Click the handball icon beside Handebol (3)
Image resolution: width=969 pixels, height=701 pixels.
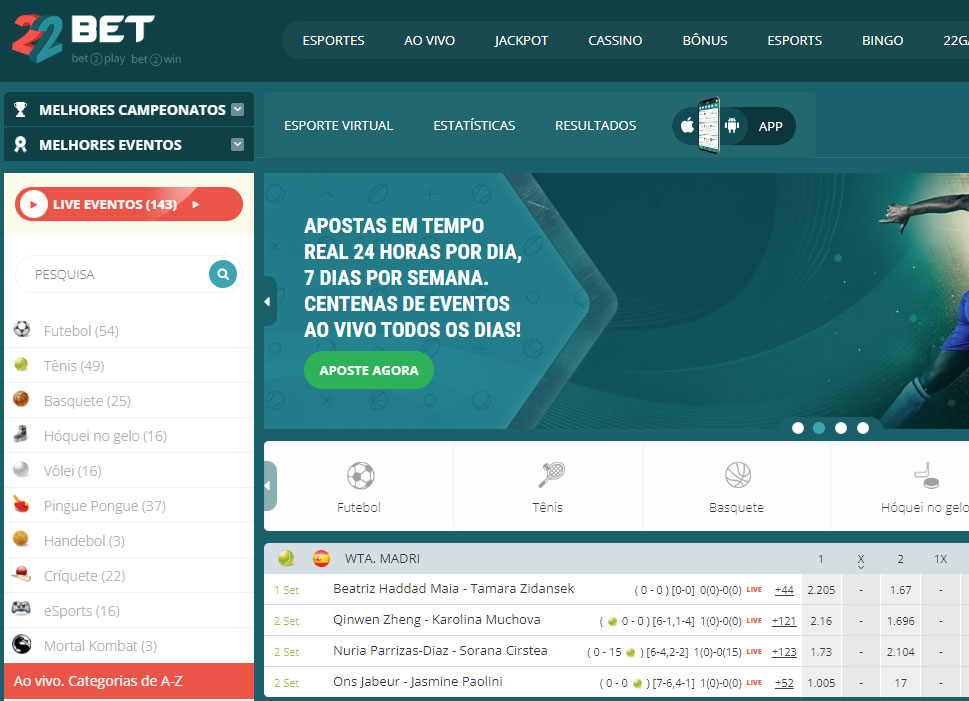[x=21, y=539]
